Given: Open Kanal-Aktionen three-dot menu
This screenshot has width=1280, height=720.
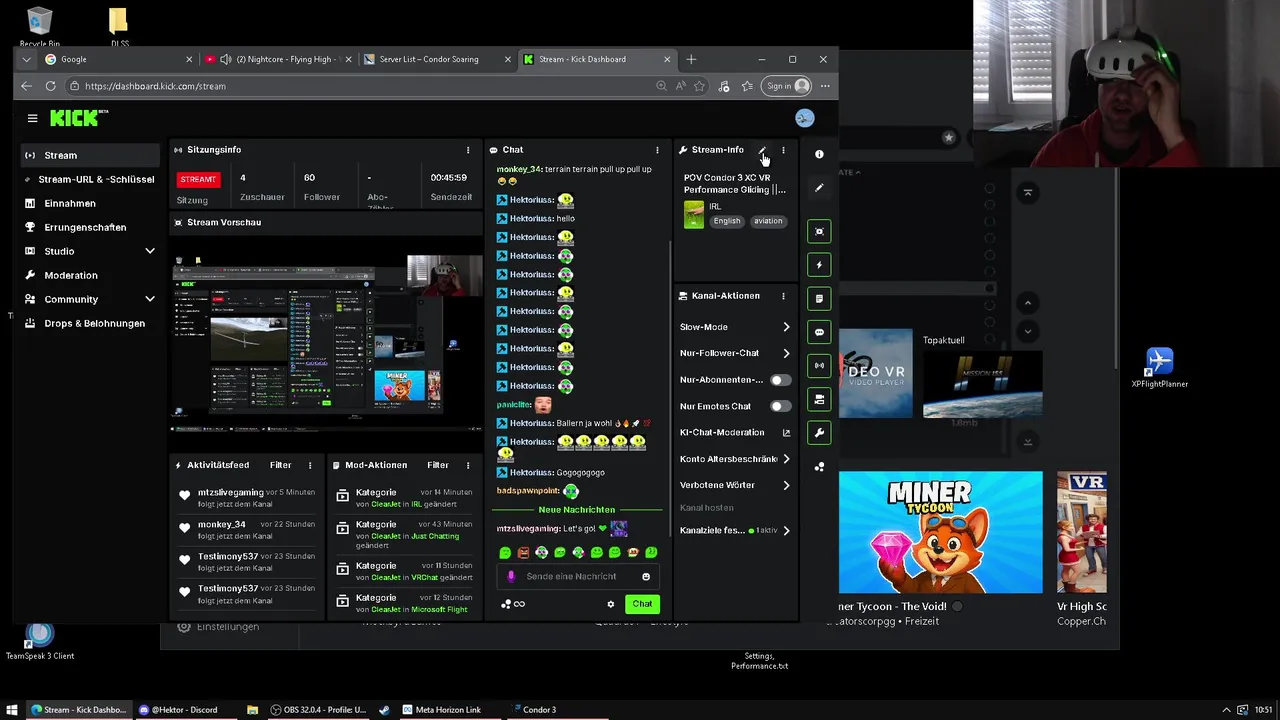Looking at the screenshot, I should coord(783,296).
